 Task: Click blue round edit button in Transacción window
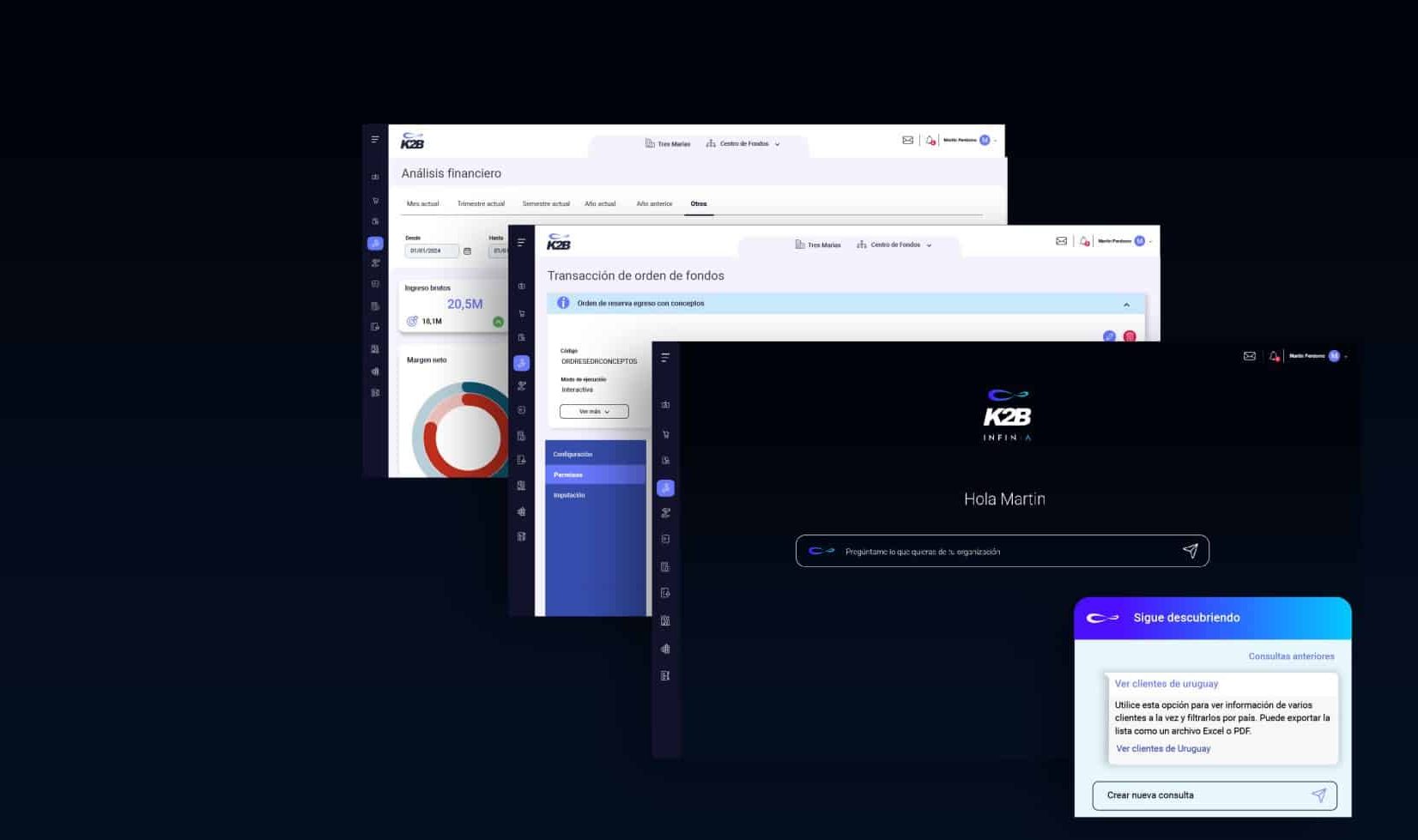tap(1109, 336)
